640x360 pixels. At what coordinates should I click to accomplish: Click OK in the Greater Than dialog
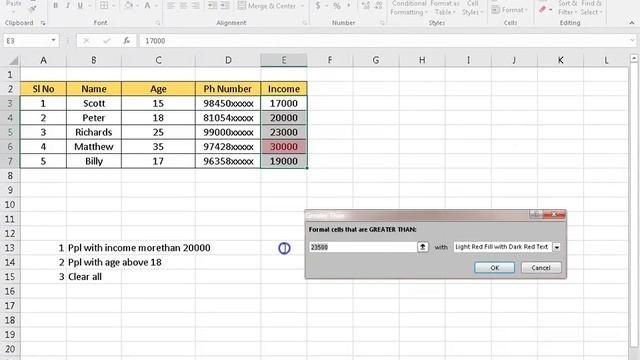tap(494, 268)
